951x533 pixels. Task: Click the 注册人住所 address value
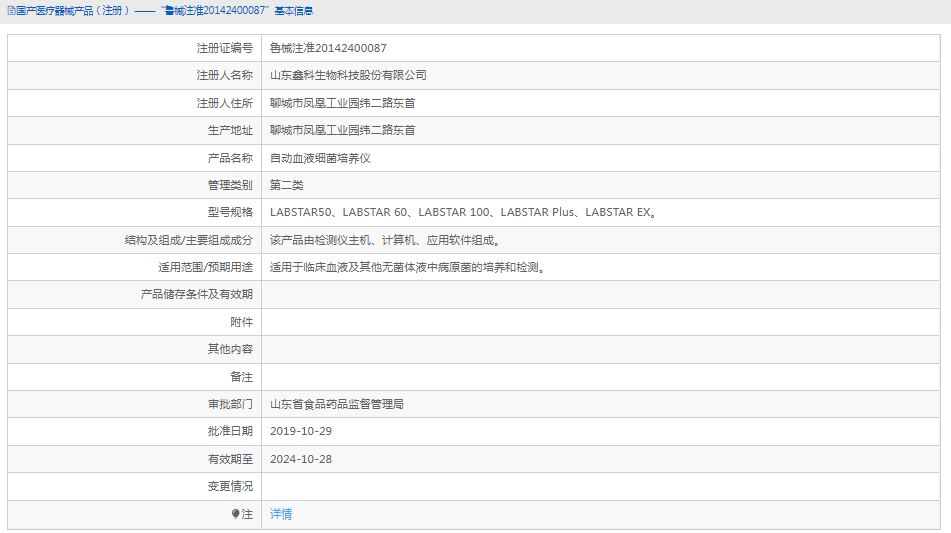(x=343, y=103)
